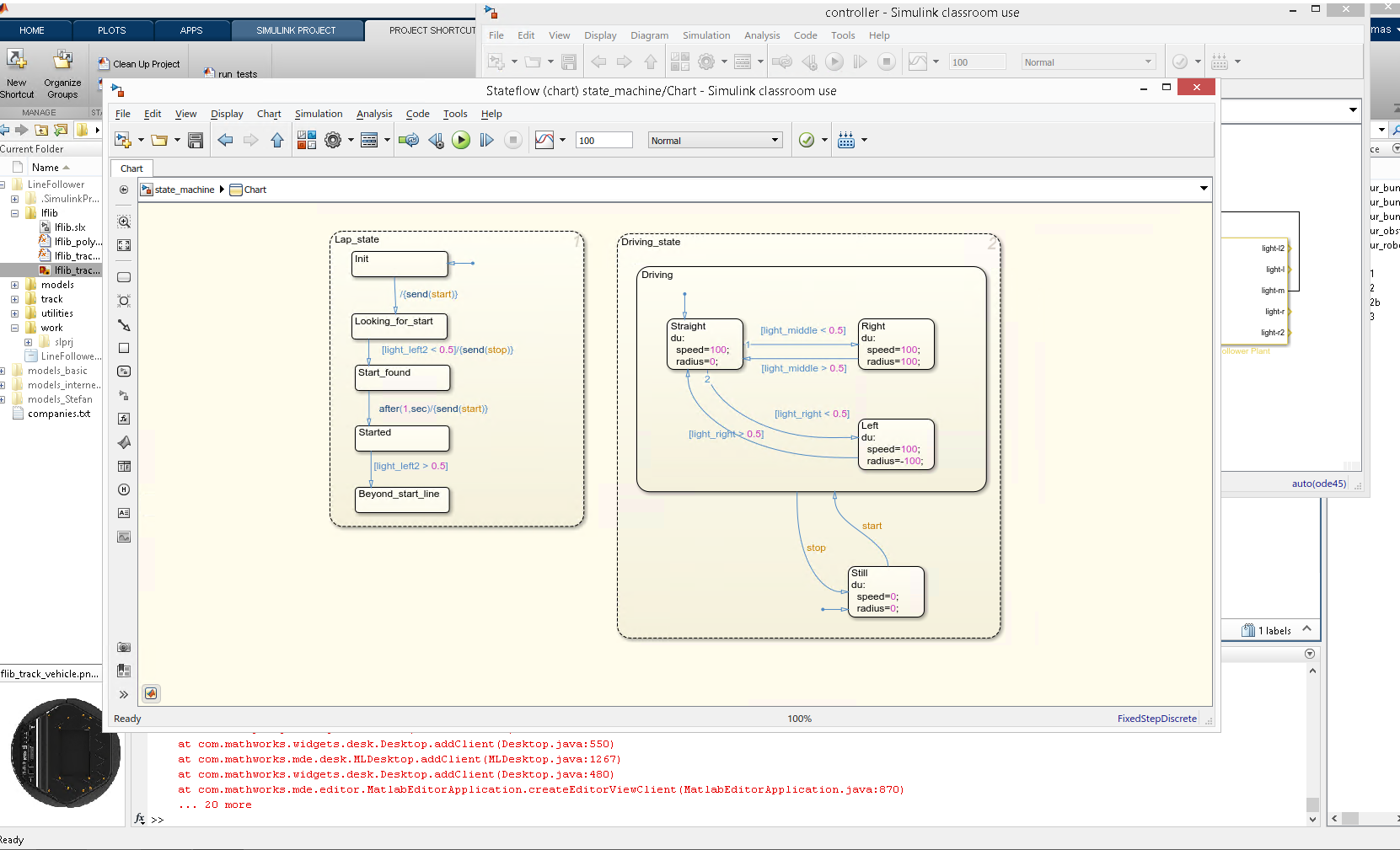Screen dimensions: 1400x850
Task: Collapse work folder in tree
Action: click(x=14, y=328)
